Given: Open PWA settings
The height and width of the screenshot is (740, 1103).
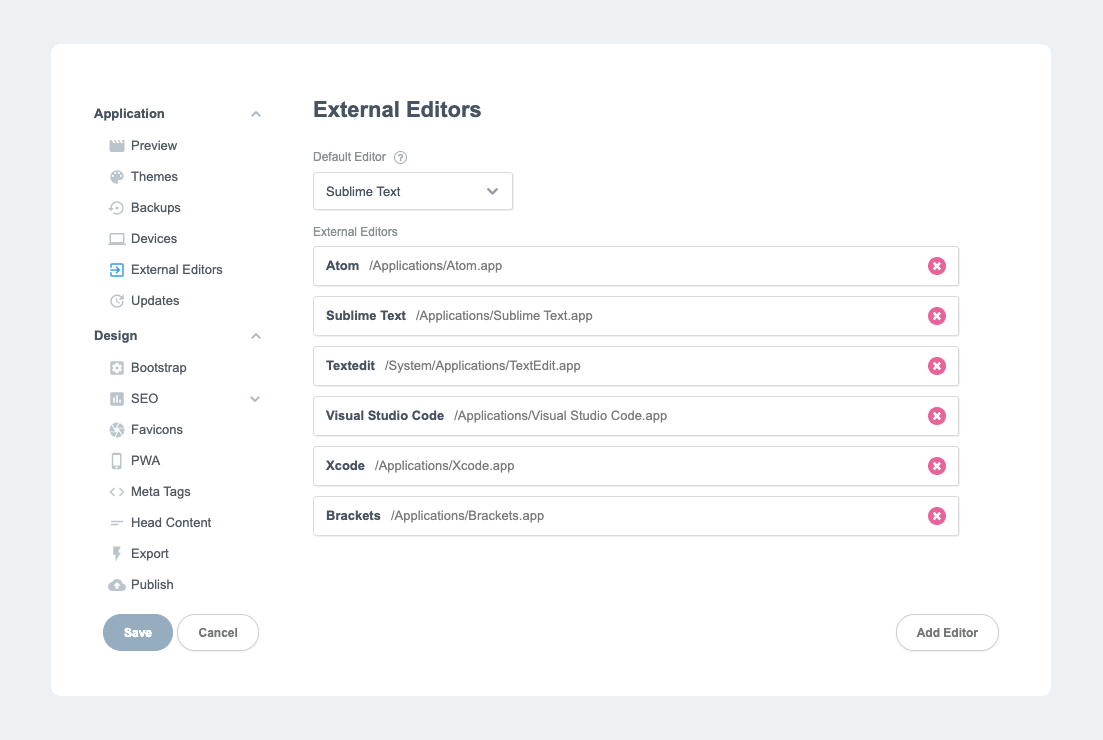Looking at the screenshot, I should (x=146, y=461).
